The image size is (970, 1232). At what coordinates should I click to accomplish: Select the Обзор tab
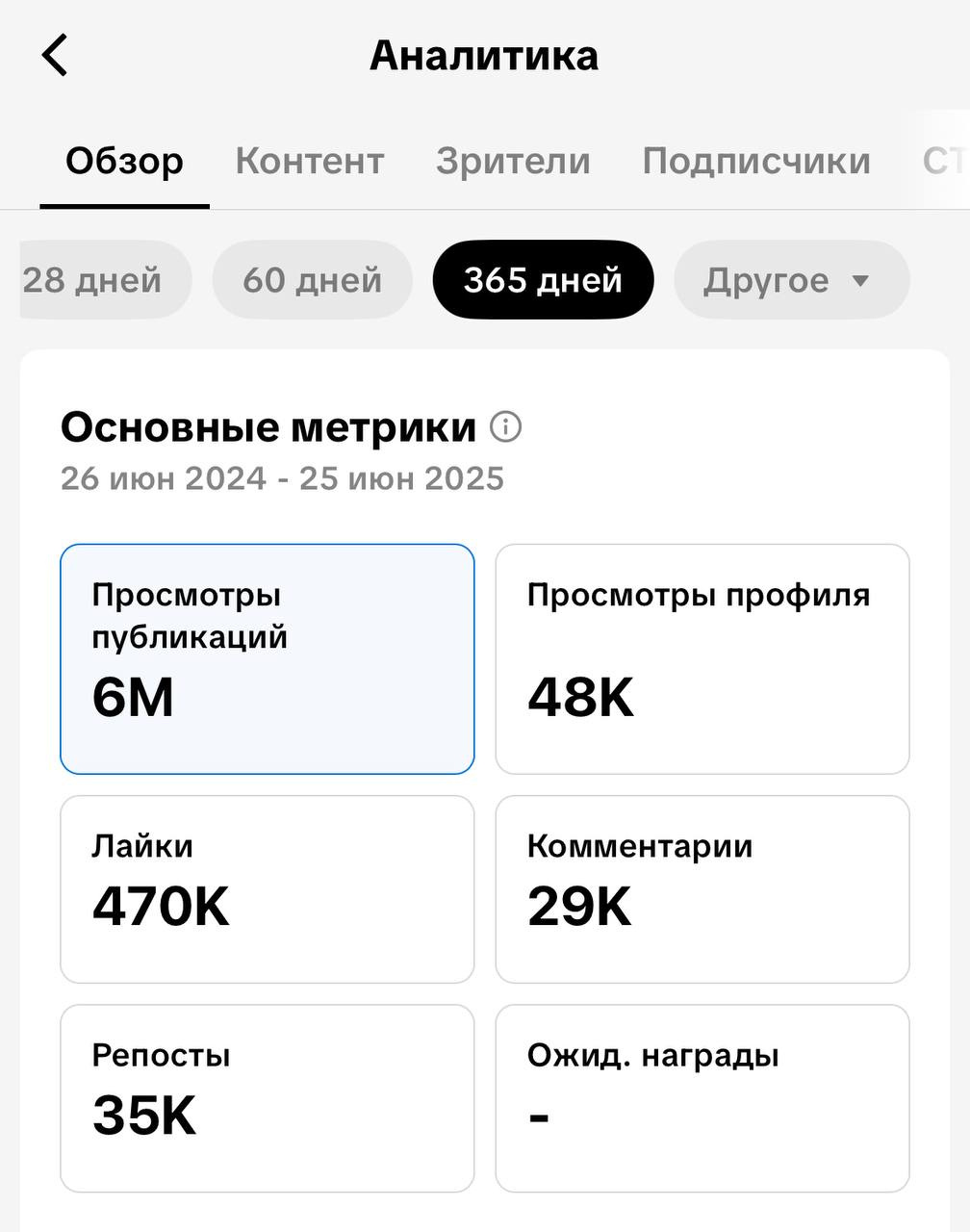124,161
